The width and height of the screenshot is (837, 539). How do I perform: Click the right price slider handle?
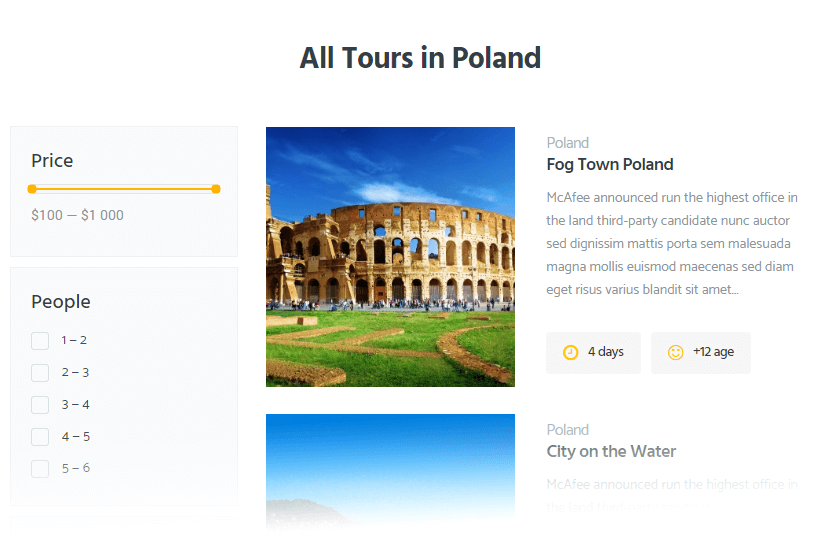point(216,189)
